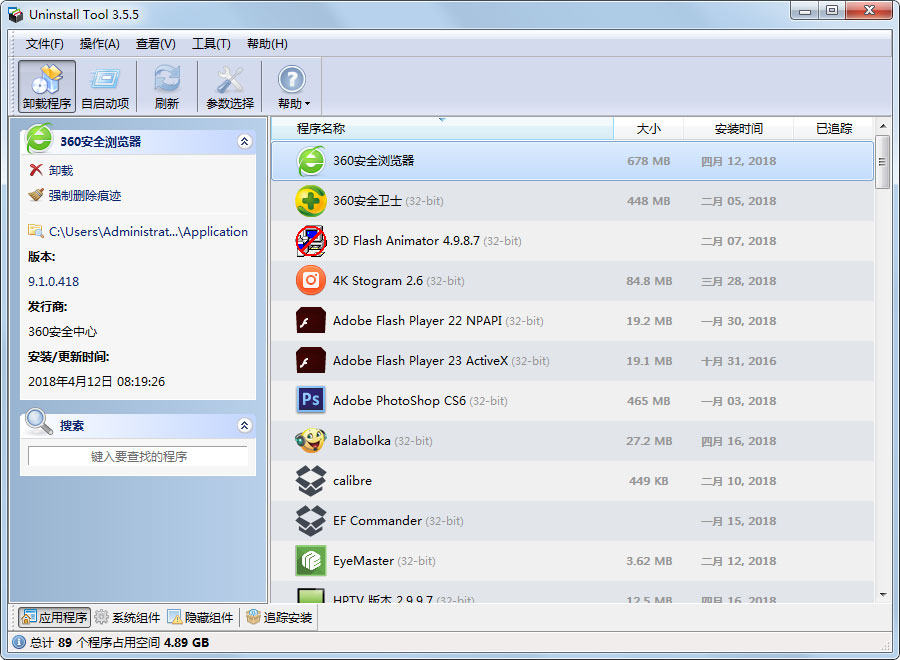Select the calibre program icon

[311, 481]
